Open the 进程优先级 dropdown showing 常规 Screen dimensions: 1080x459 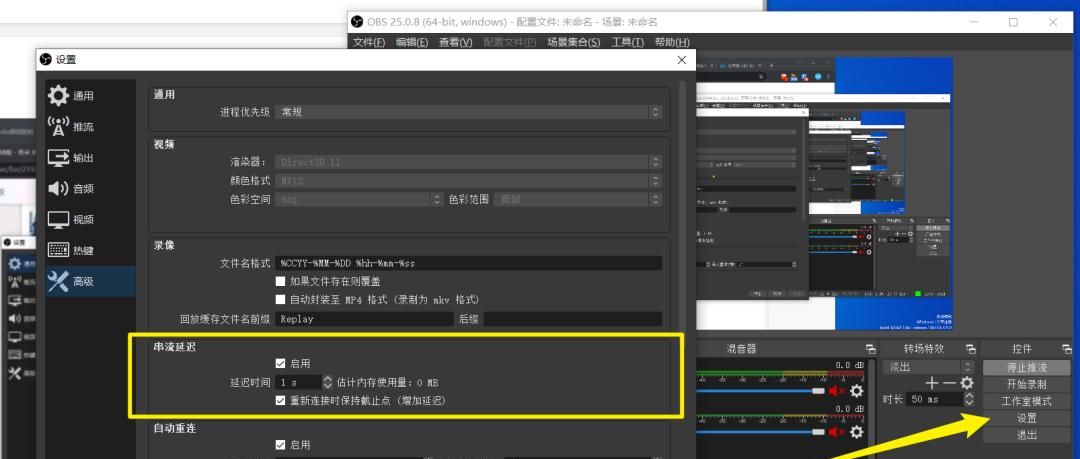(468, 112)
